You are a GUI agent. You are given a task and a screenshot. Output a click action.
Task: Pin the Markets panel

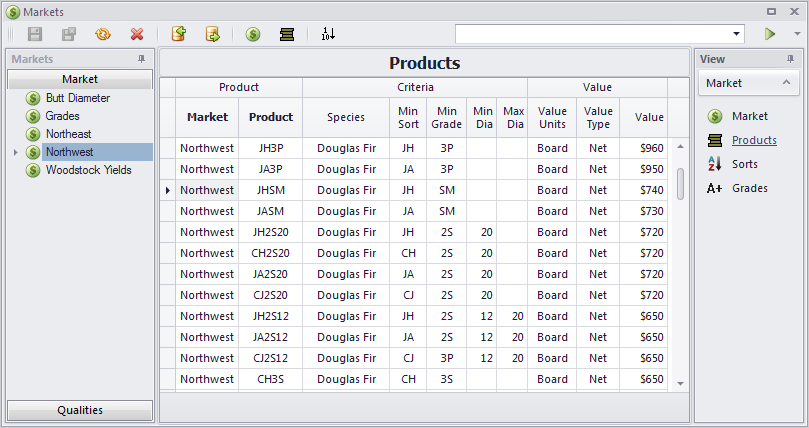141,59
